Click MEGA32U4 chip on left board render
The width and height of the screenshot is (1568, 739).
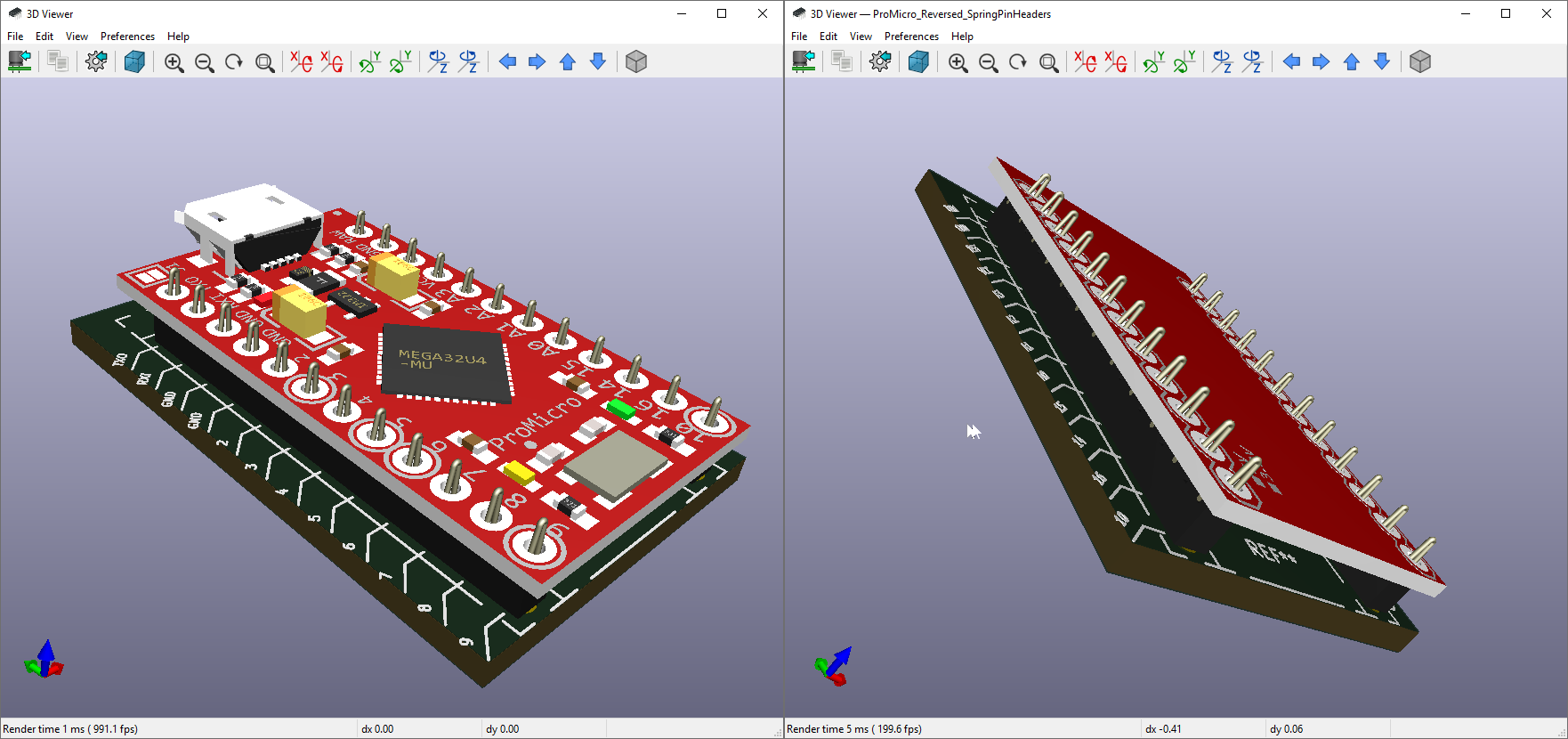pos(446,366)
